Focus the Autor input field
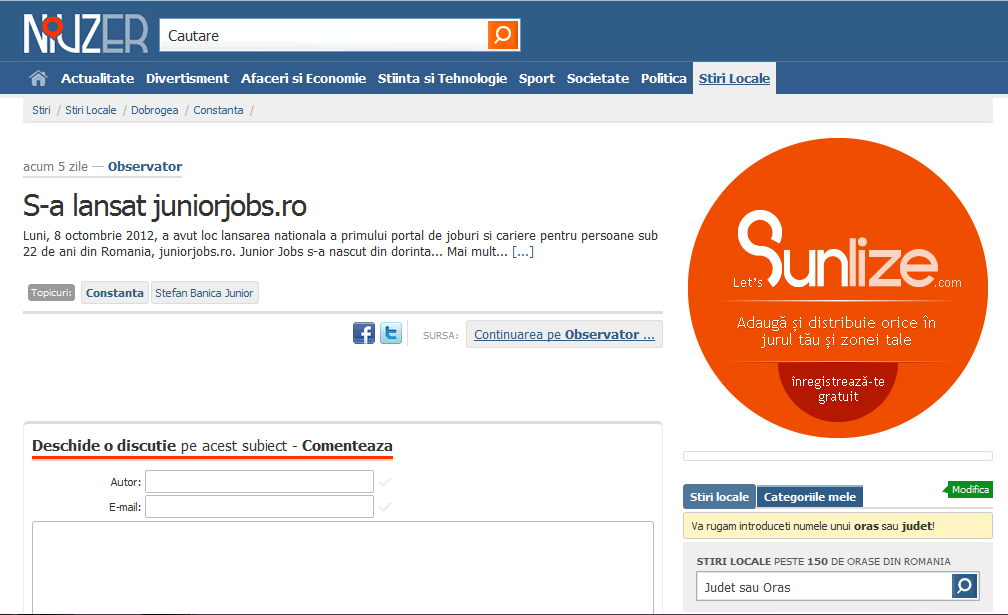Screen dimensions: 1008x615 [260, 481]
